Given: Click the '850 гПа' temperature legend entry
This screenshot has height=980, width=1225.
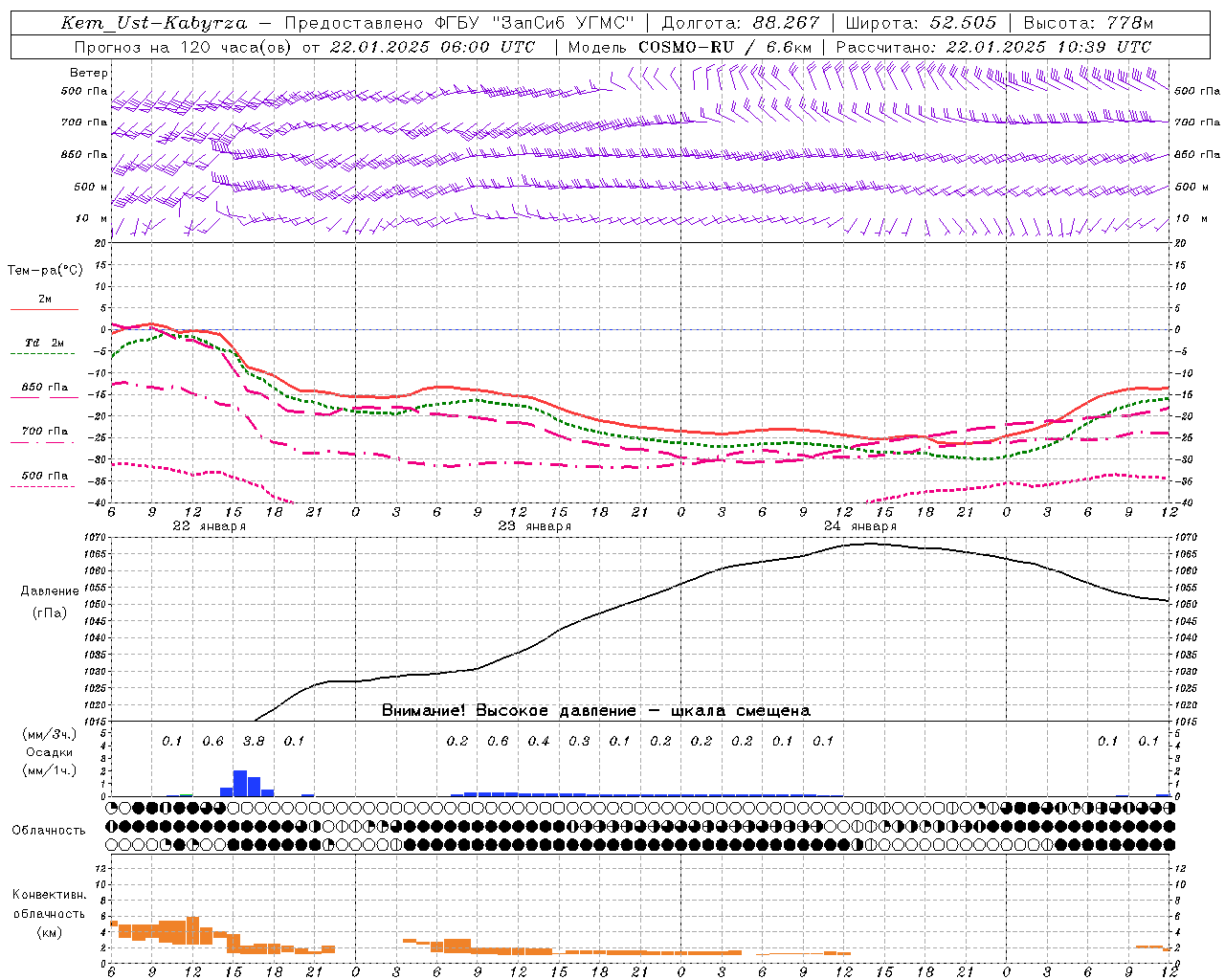Looking at the screenshot, I should click(x=45, y=388).
